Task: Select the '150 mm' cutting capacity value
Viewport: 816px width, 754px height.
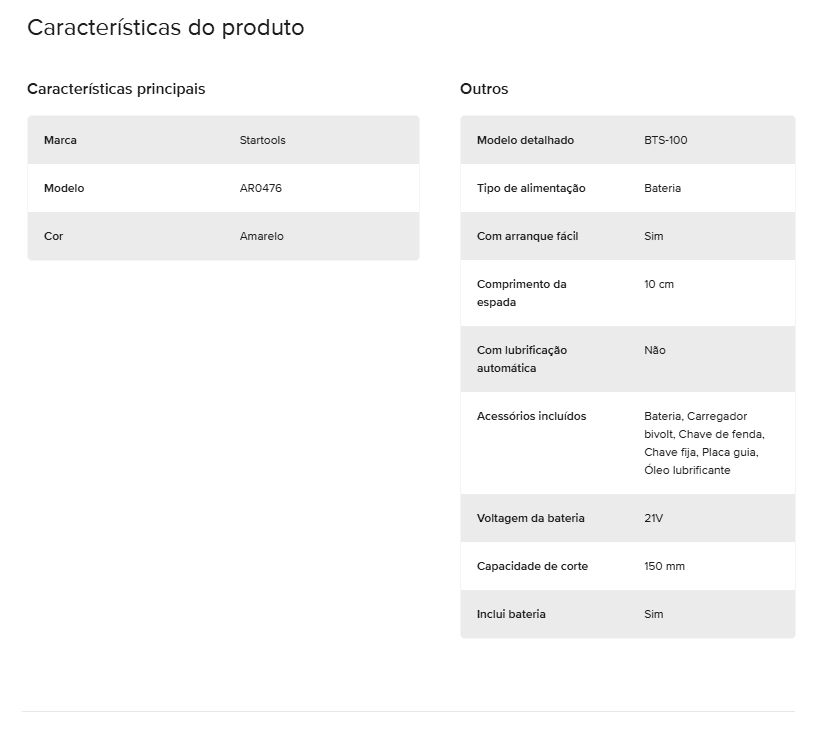Action: [x=665, y=566]
